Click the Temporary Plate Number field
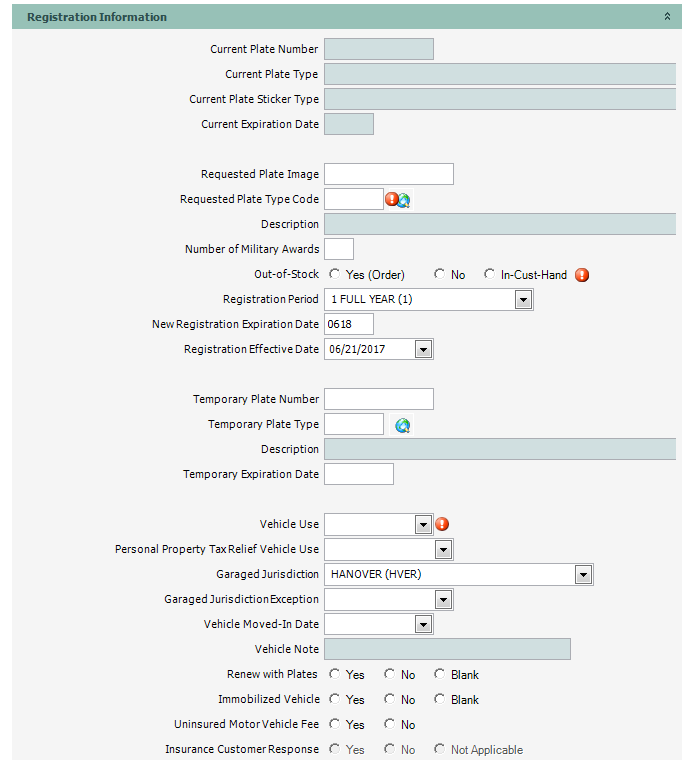The width and height of the screenshot is (693, 760). 379,399
